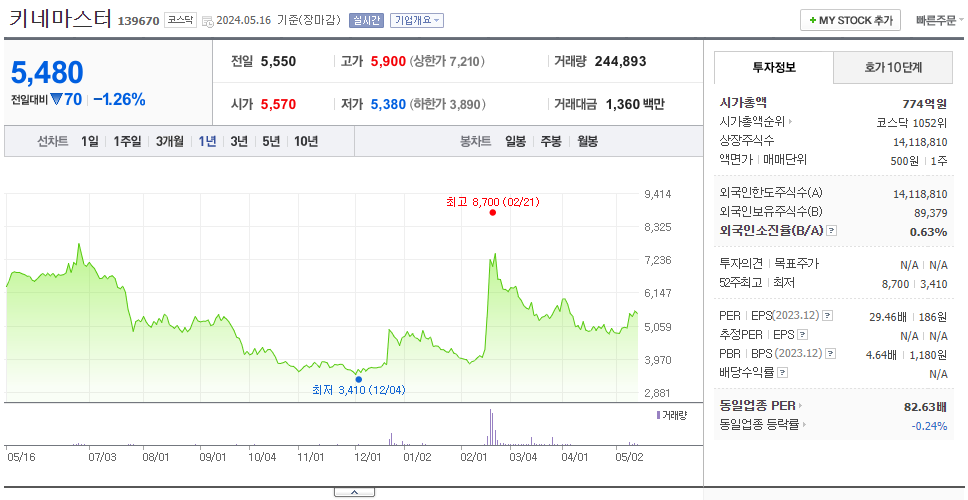Click the 외국인보유주식수 value 89,379
The height and width of the screenshot is (500, 968).
930,213
